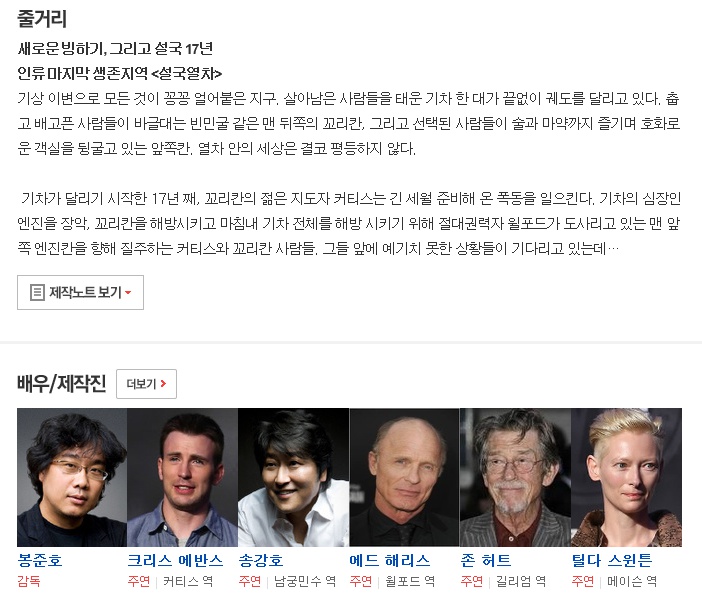This screenshot has width=702, height=605.
Task: Open the 크리스 에반스 name link
Action: click(175, 560)
